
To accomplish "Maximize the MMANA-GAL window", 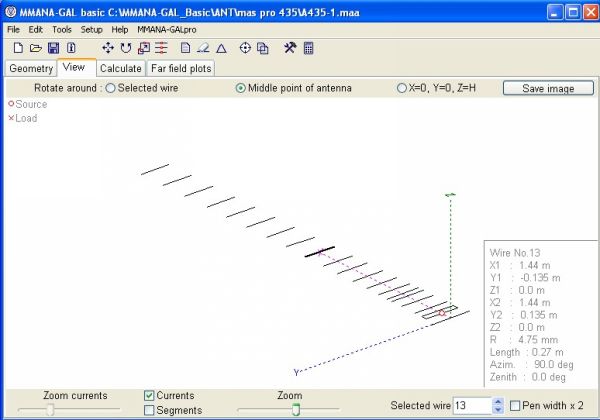I will tap(573, 12).
